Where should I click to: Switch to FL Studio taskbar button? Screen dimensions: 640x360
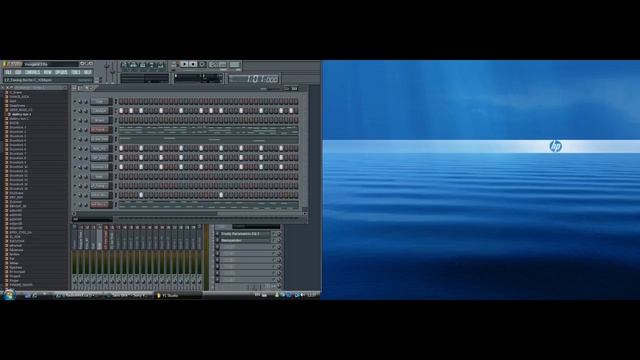(x=178, y=296)
